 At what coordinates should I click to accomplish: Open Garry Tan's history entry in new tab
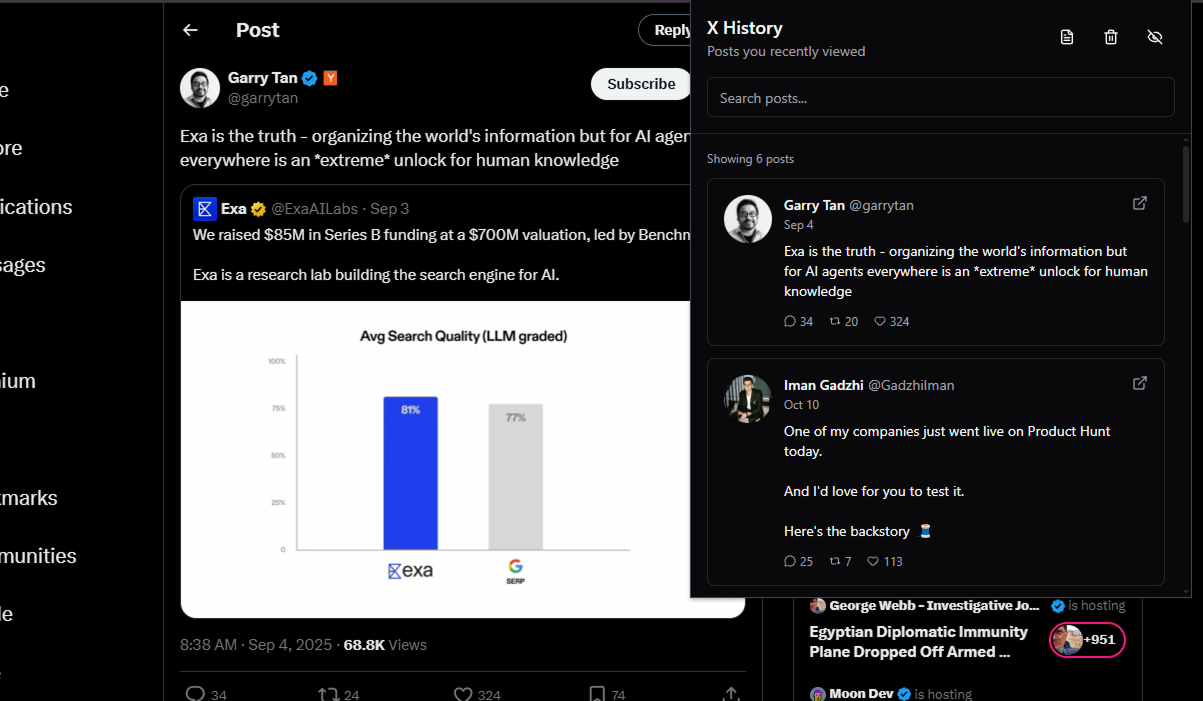pos(1140,202)
